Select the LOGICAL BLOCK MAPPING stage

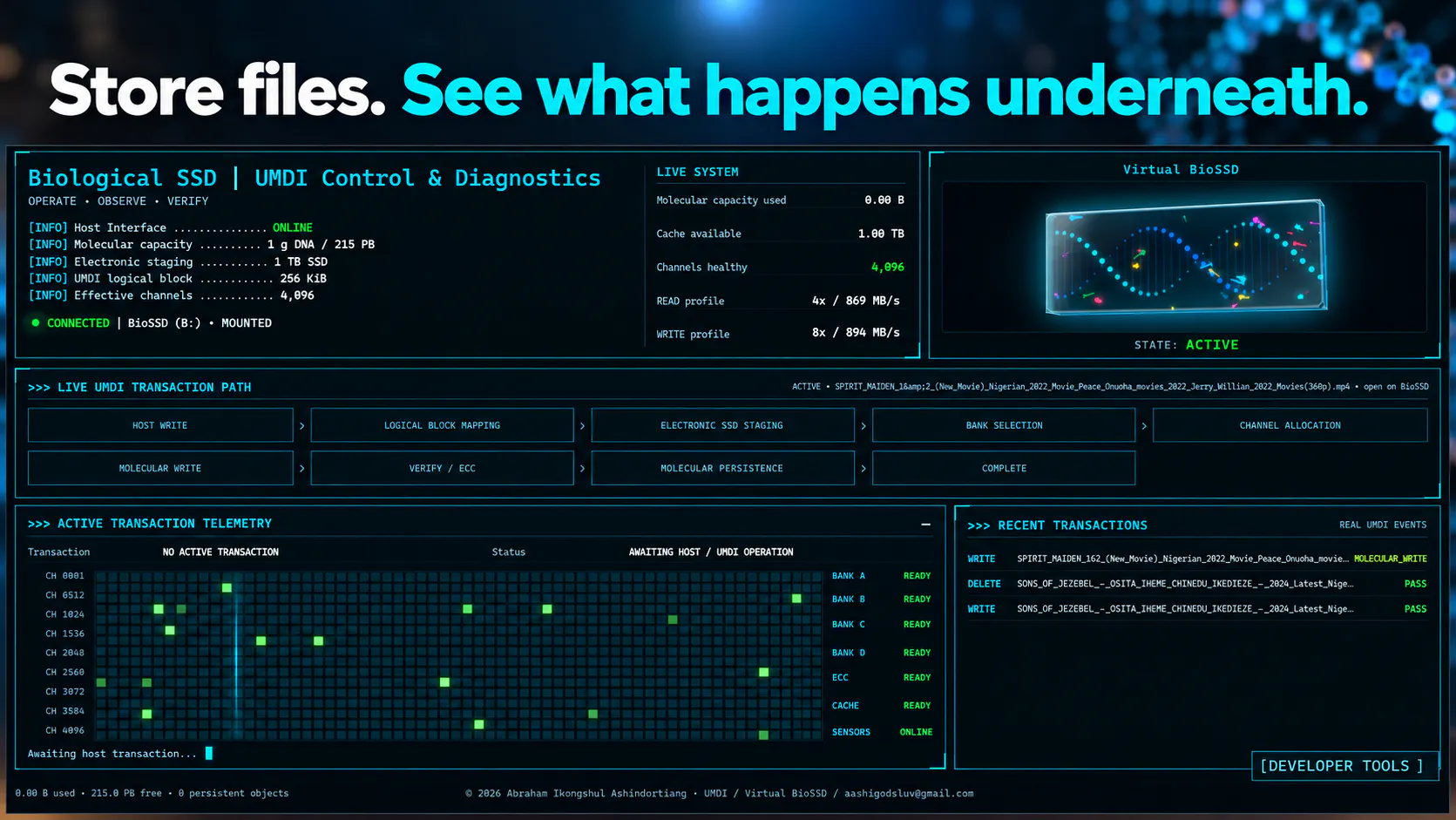[442, 425]
